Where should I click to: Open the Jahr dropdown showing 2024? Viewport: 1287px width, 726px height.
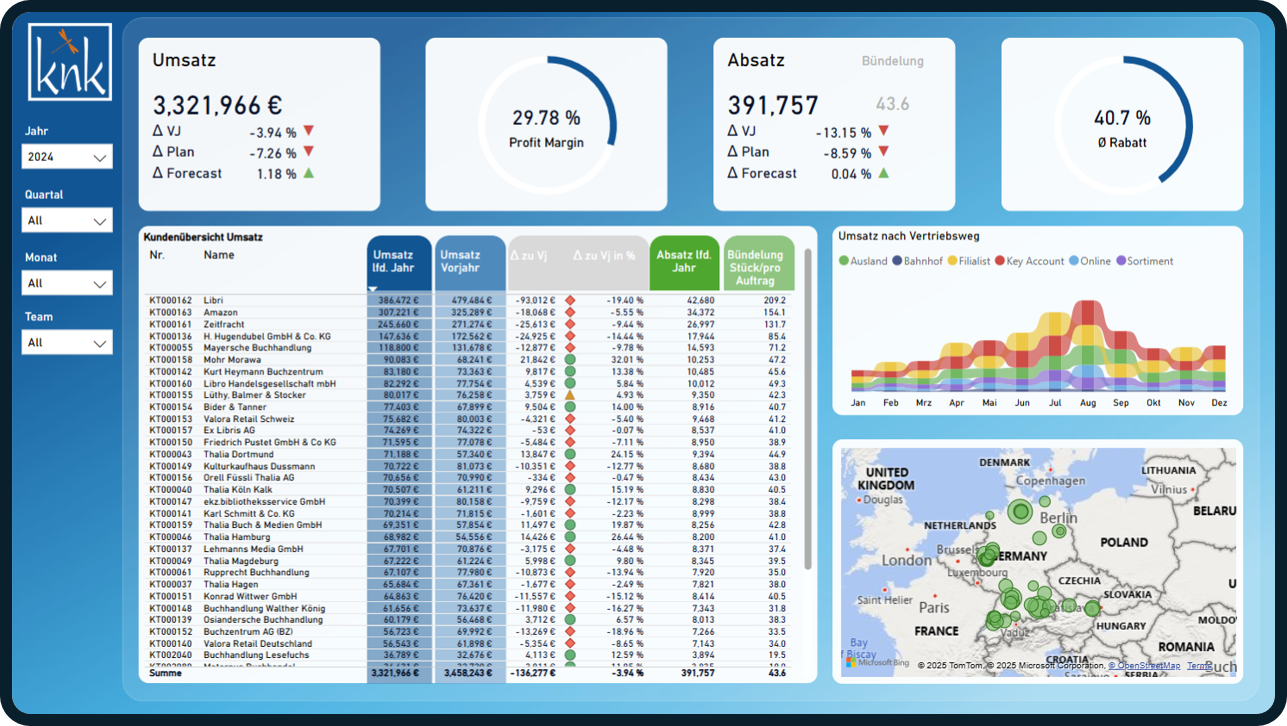(x=67, y=157)
